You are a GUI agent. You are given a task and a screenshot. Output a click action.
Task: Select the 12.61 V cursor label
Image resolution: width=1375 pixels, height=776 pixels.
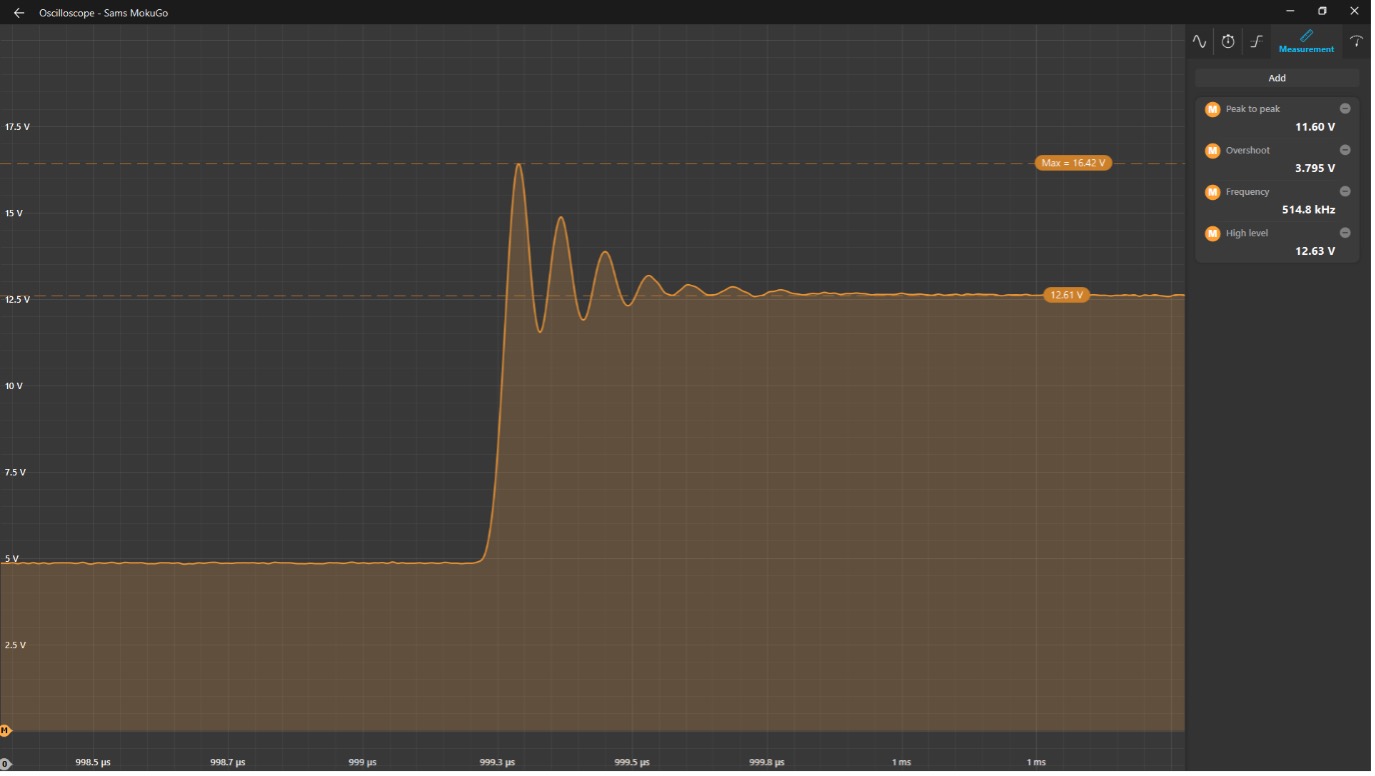pyautogui.click(x=1066, y=295)
